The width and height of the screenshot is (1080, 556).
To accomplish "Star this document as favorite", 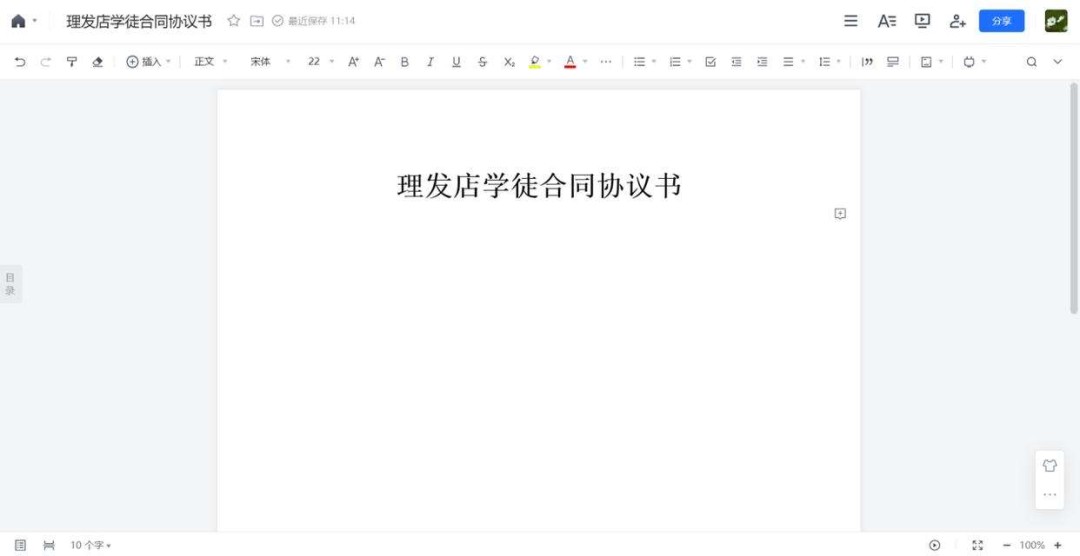I will (x=233, y=21).
